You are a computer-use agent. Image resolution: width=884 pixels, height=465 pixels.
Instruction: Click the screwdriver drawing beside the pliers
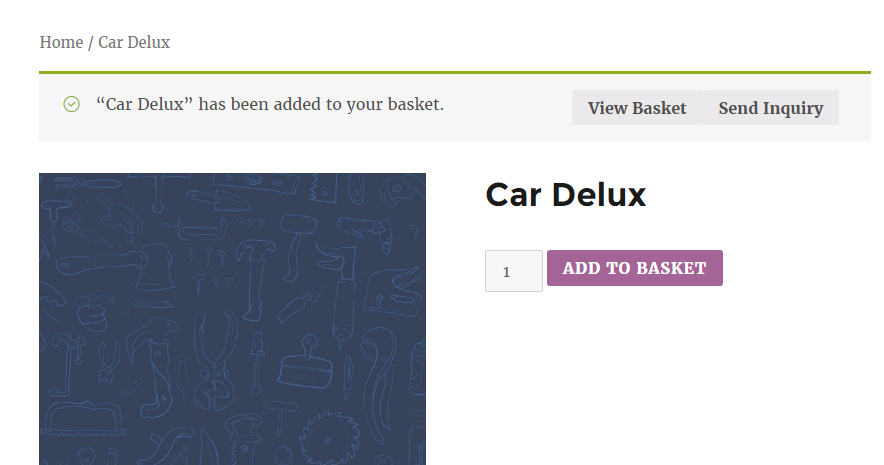coord(257,364)
